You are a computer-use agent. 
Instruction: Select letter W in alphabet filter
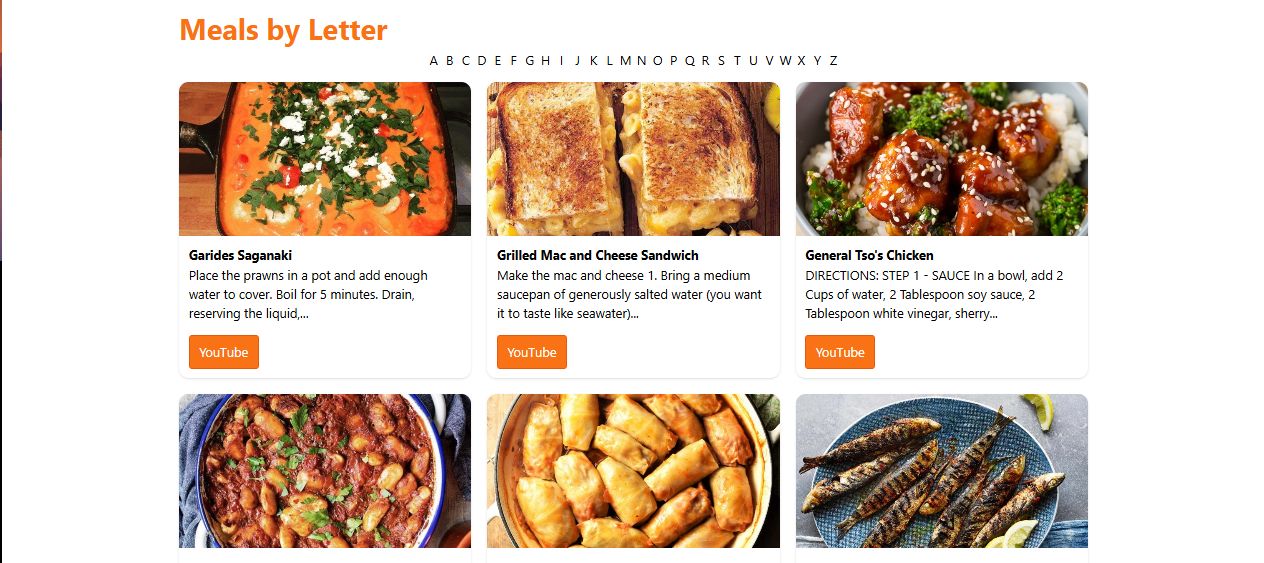(x=786, y=60)
